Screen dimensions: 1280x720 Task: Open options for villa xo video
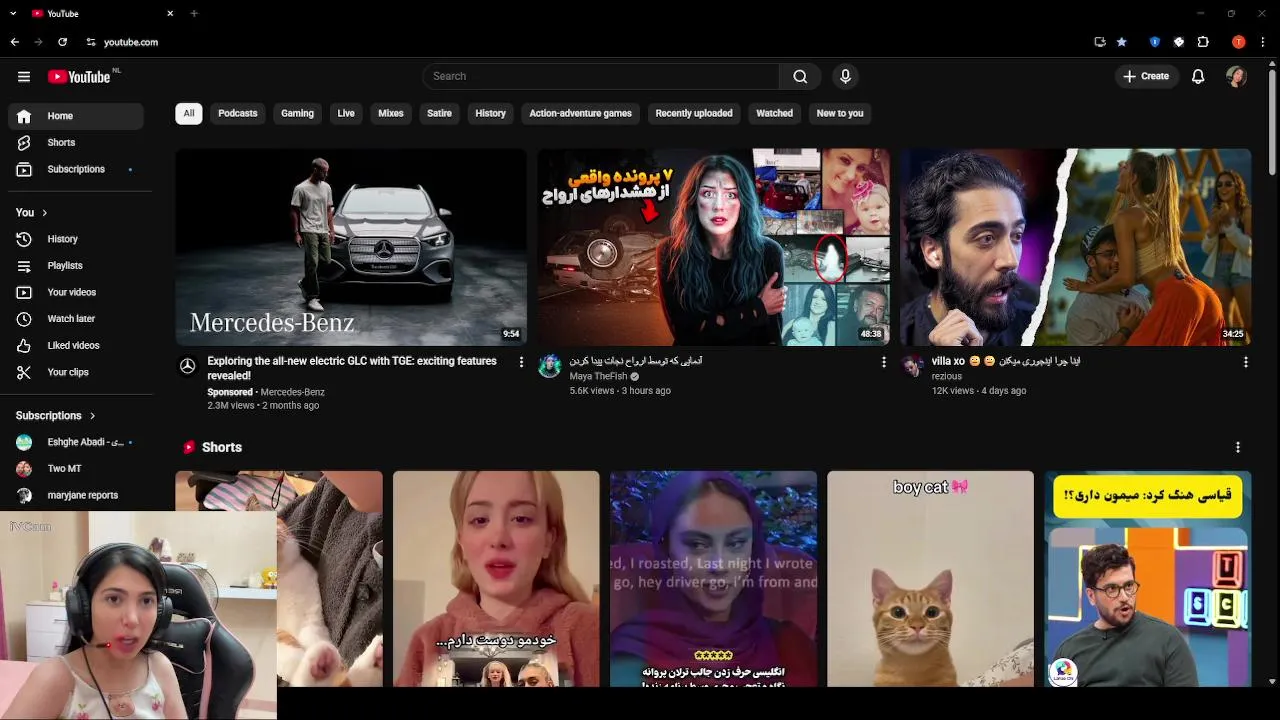(1245, 362)
